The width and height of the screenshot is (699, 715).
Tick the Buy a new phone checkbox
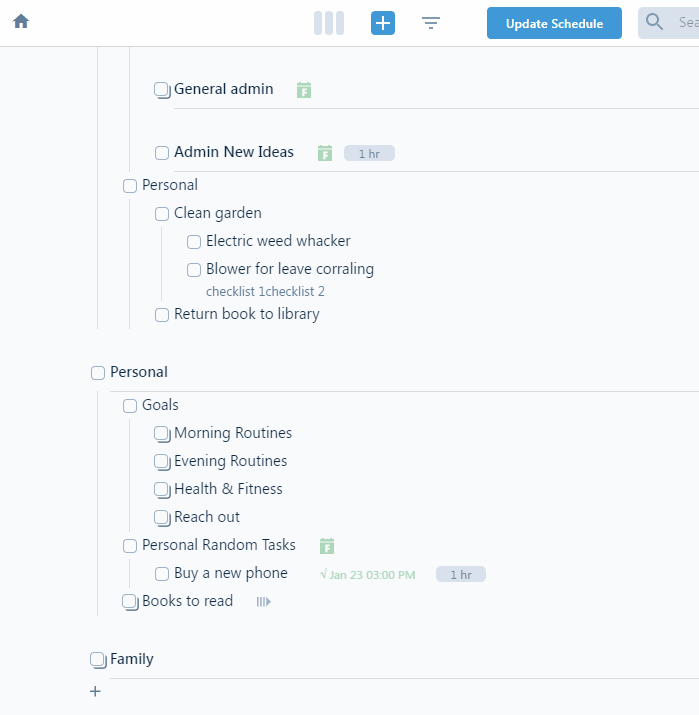(x=162, y=574)
